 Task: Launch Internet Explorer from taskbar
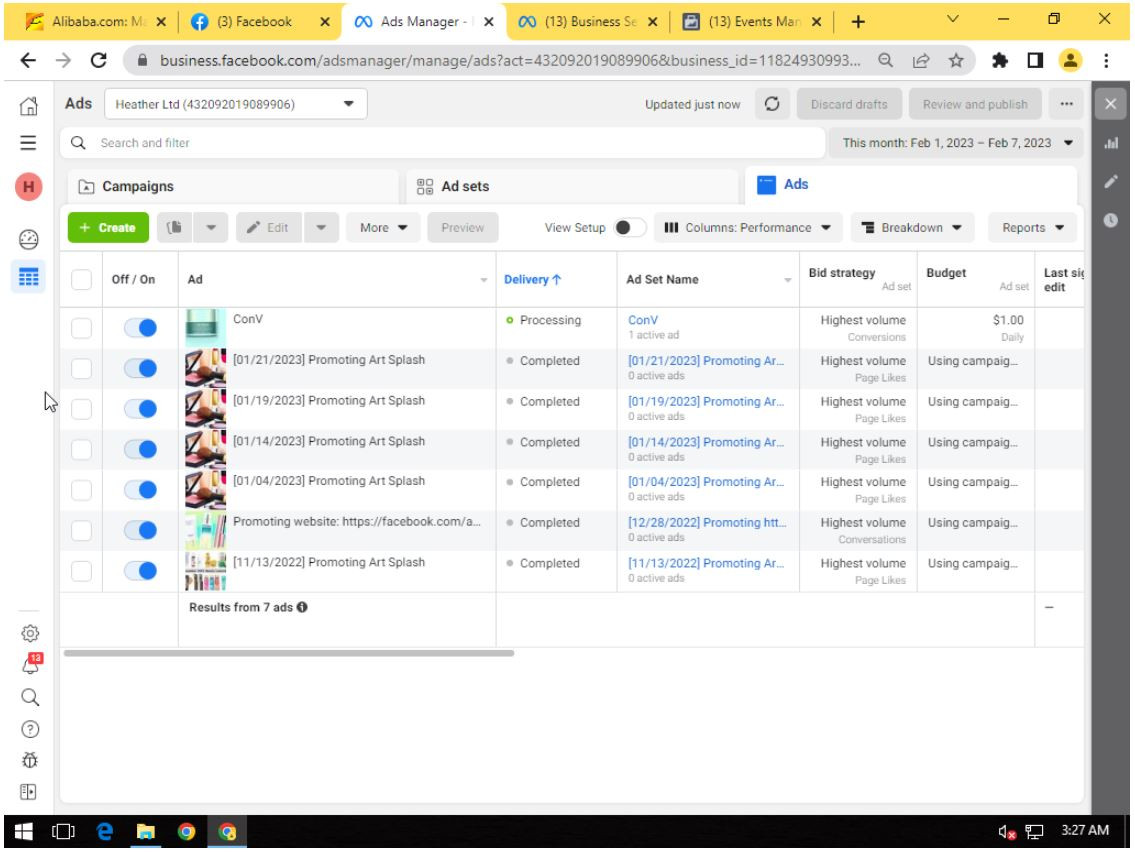coord(105,832)
